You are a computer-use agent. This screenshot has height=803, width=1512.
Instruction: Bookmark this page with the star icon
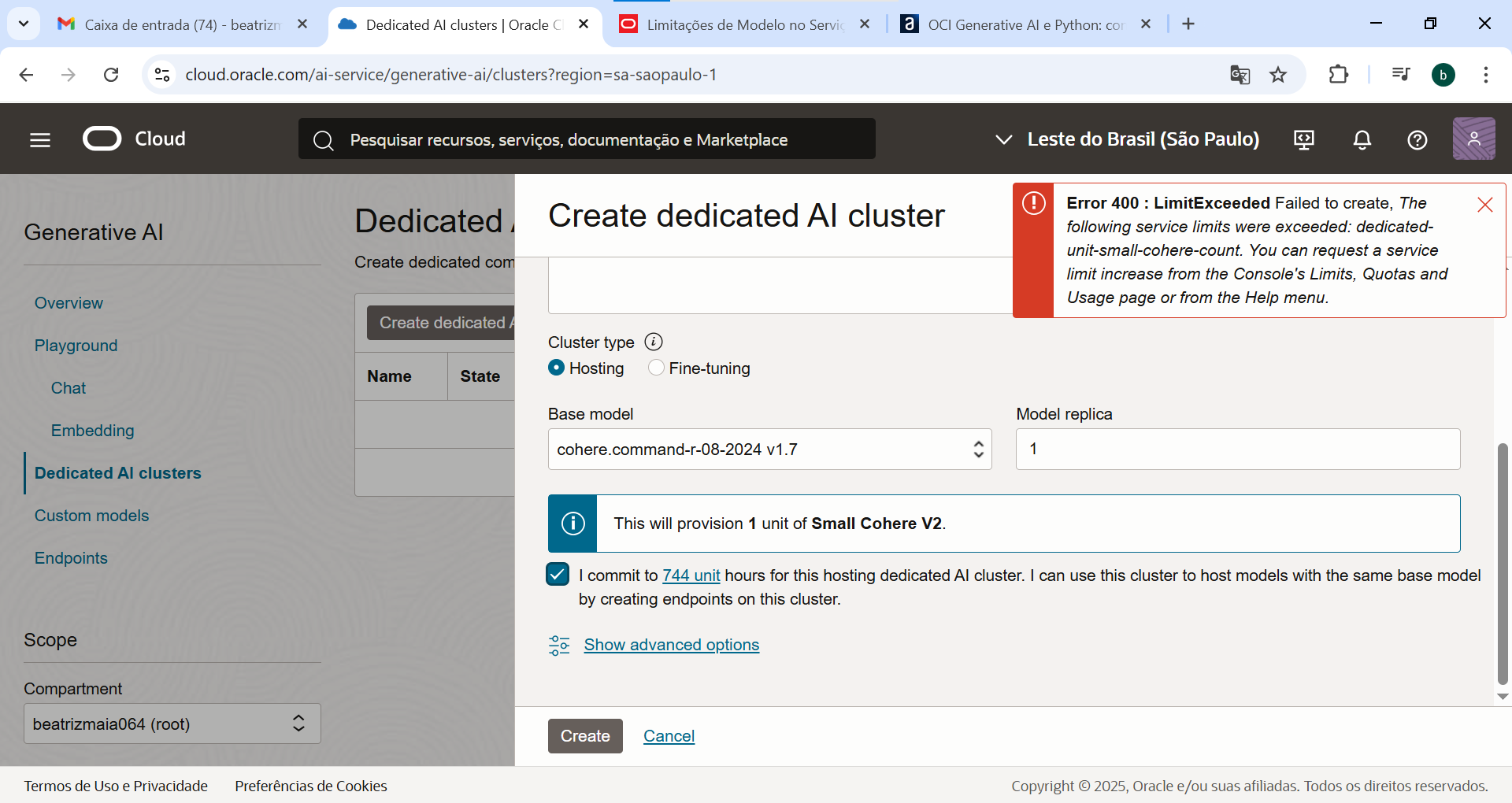coord(1278,75)
